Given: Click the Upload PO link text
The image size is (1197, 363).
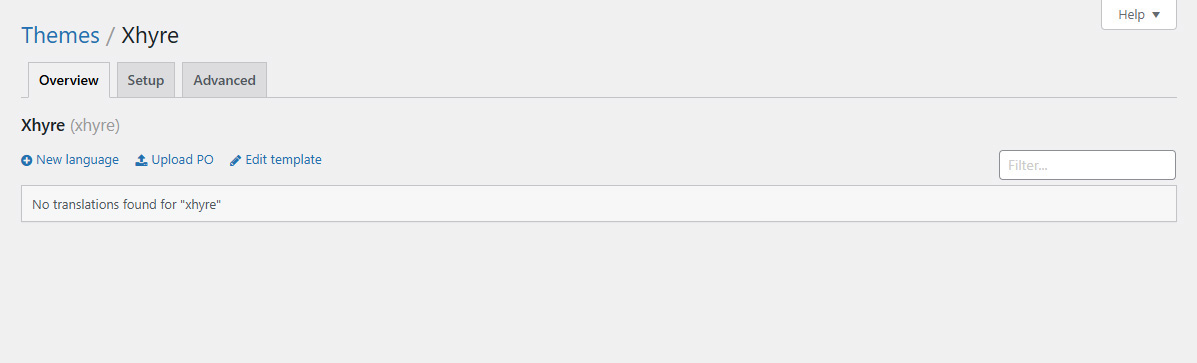Looking at the screenshot, I should 182,160.
